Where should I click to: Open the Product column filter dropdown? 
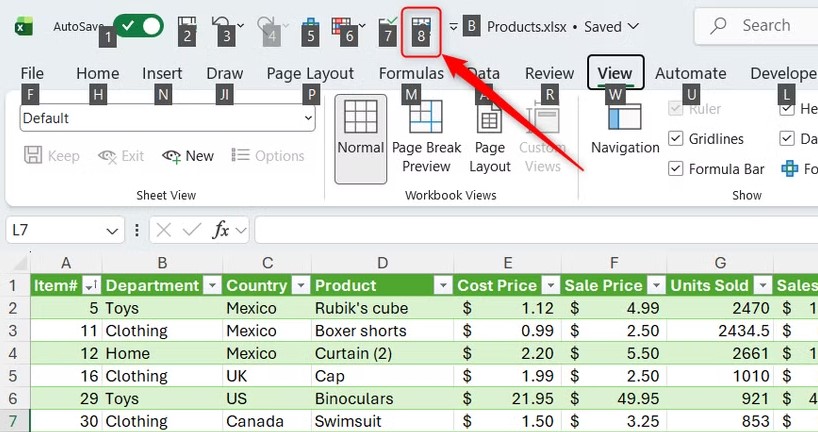(x=443, y=285)
